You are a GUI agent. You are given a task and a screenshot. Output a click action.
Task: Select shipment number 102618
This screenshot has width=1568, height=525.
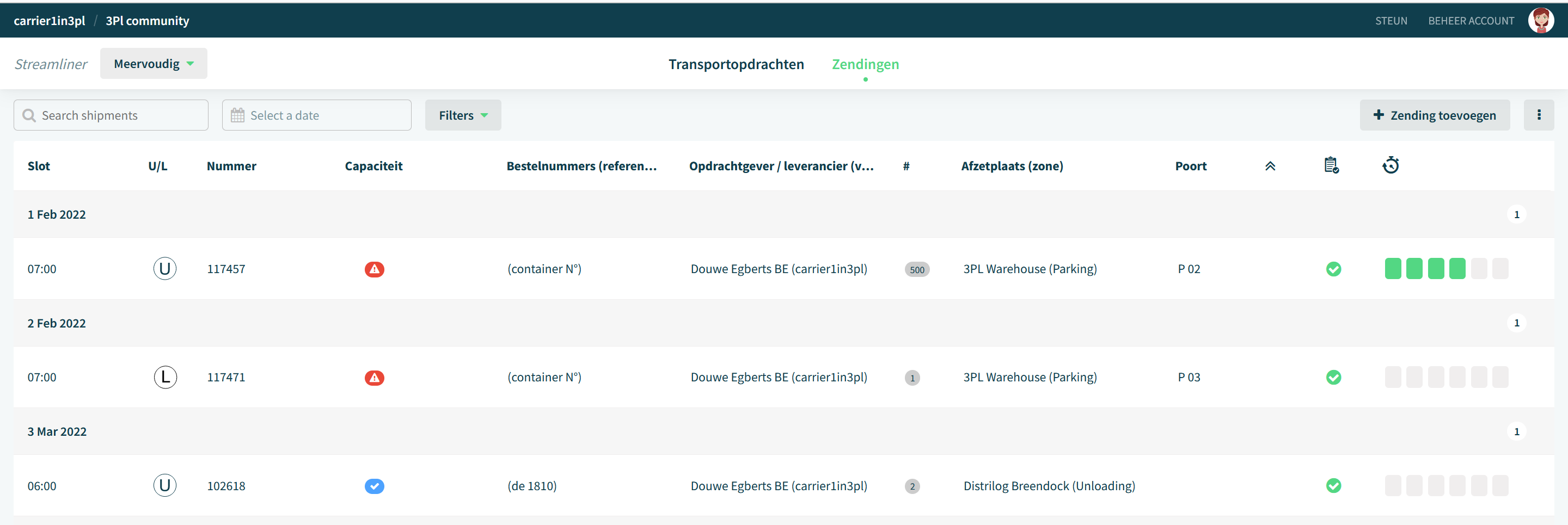click(x=226, y=486)
